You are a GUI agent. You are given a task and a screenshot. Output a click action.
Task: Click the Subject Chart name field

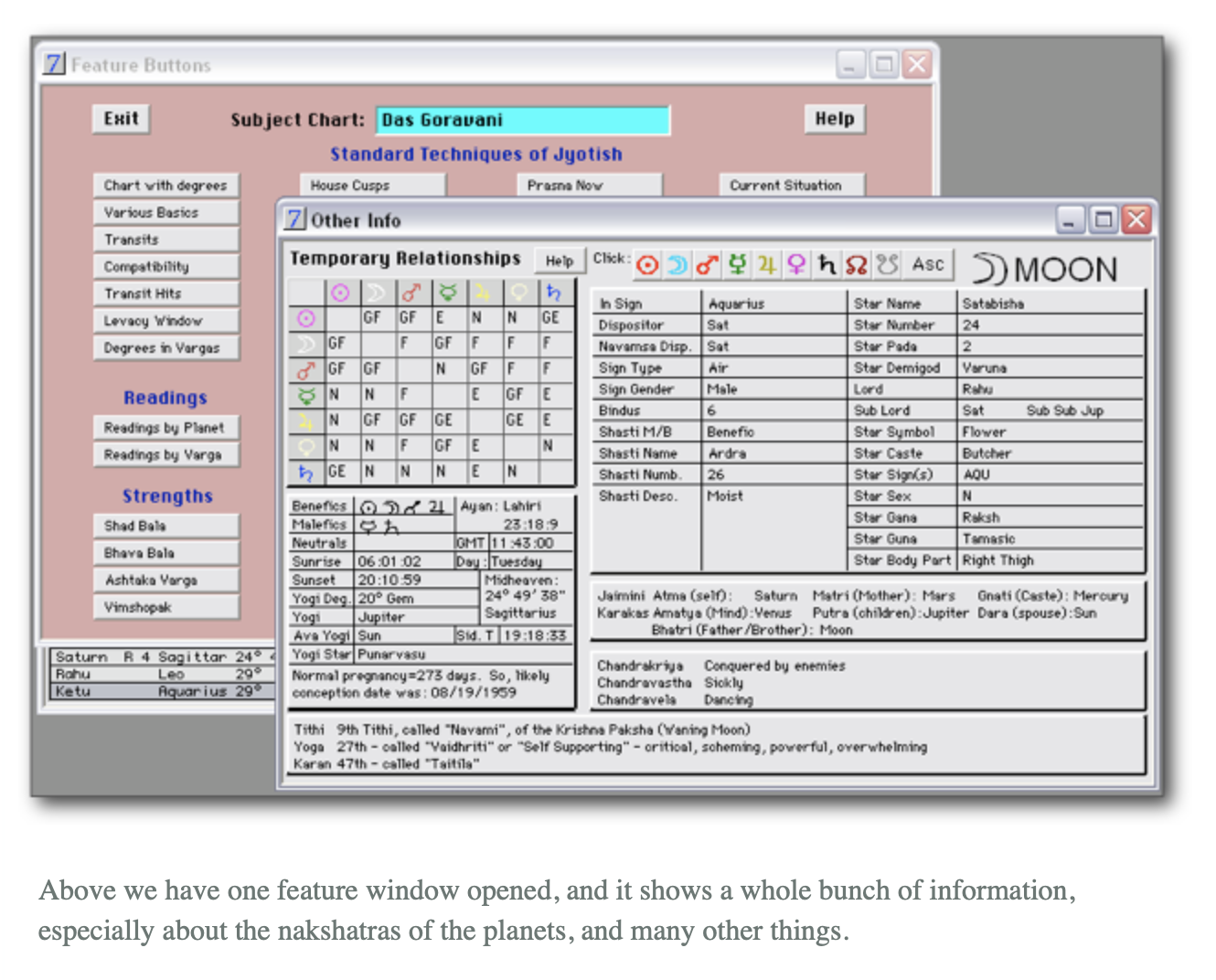point(522,120)
